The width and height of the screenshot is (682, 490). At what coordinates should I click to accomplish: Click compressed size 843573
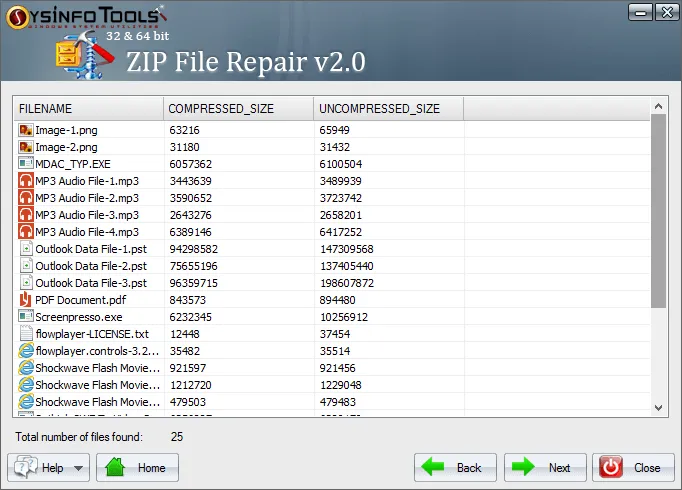187,300
